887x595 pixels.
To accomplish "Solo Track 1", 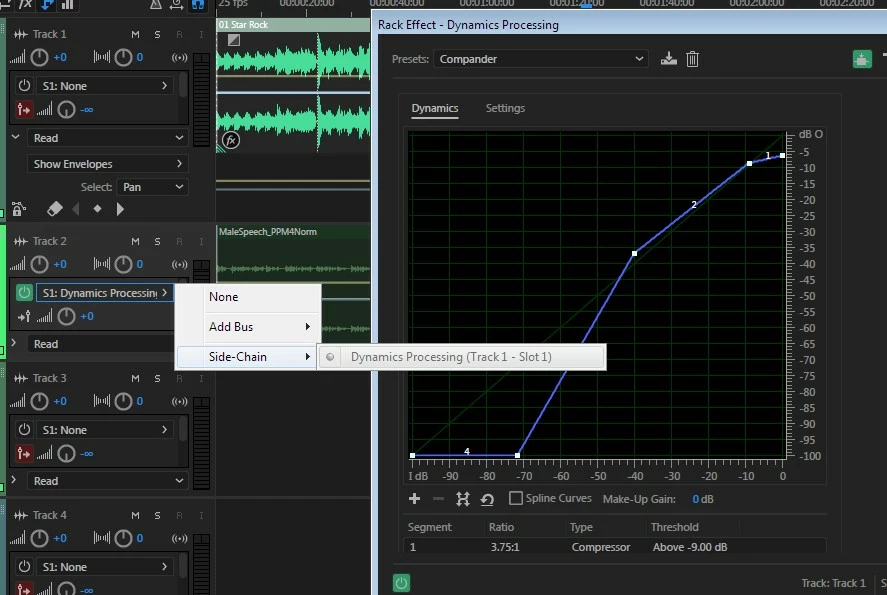I will 157,35.
